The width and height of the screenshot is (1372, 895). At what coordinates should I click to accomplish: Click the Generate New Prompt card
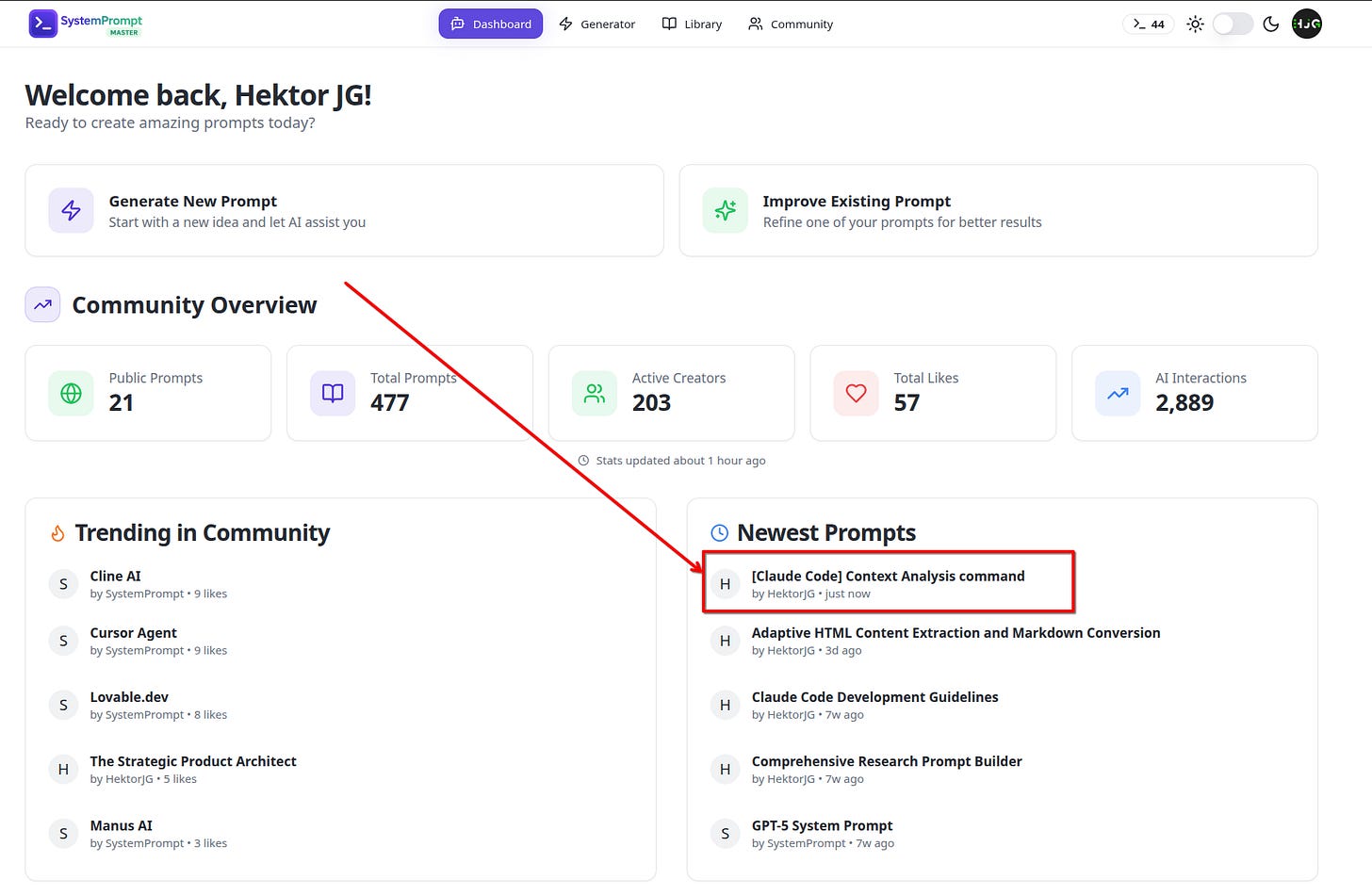344,210
